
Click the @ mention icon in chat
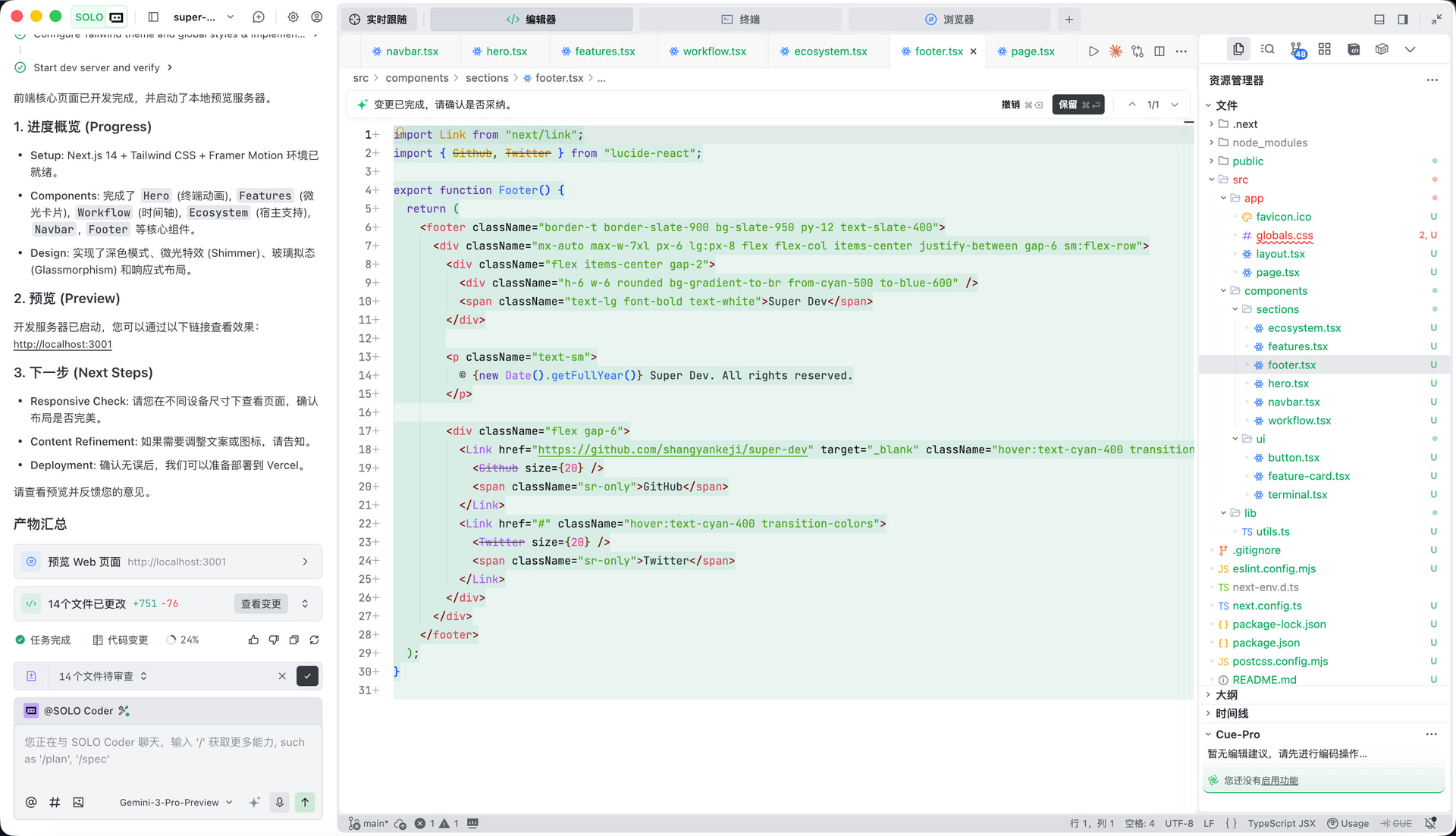(x=31, y=802)
